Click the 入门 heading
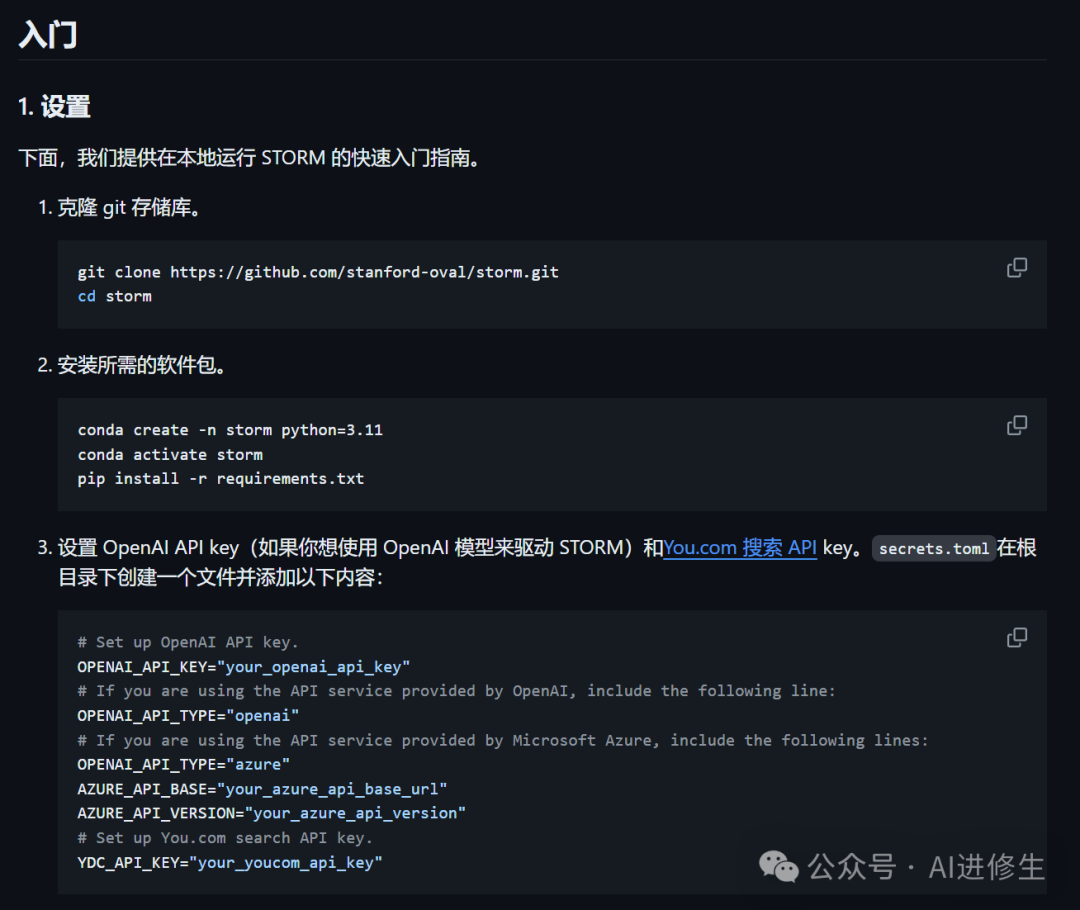This screenshot has height=910, width=1080. coord(48,34)
